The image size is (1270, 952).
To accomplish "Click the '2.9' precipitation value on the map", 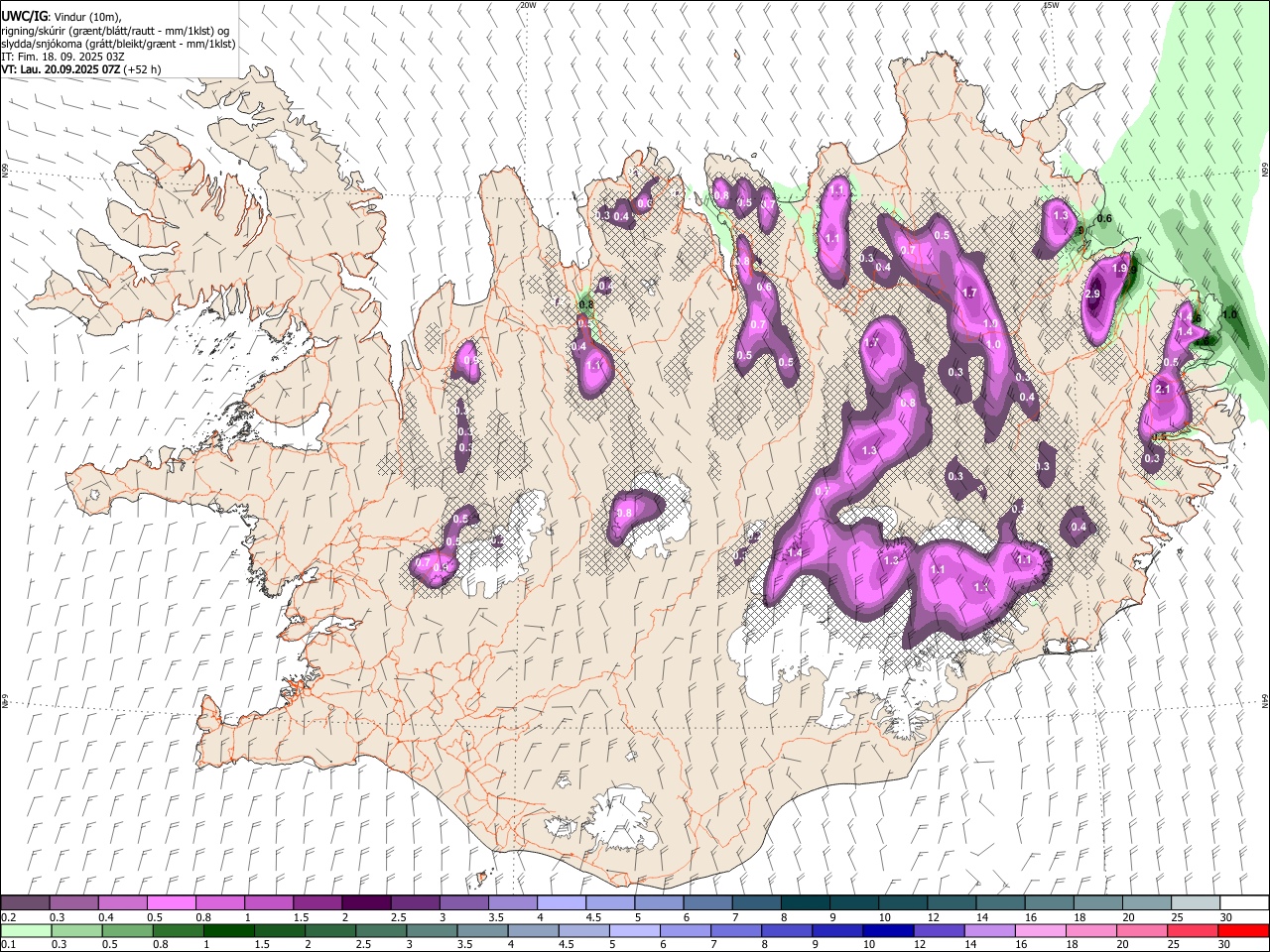I will pyautogui.click(x=1093, y=295).
